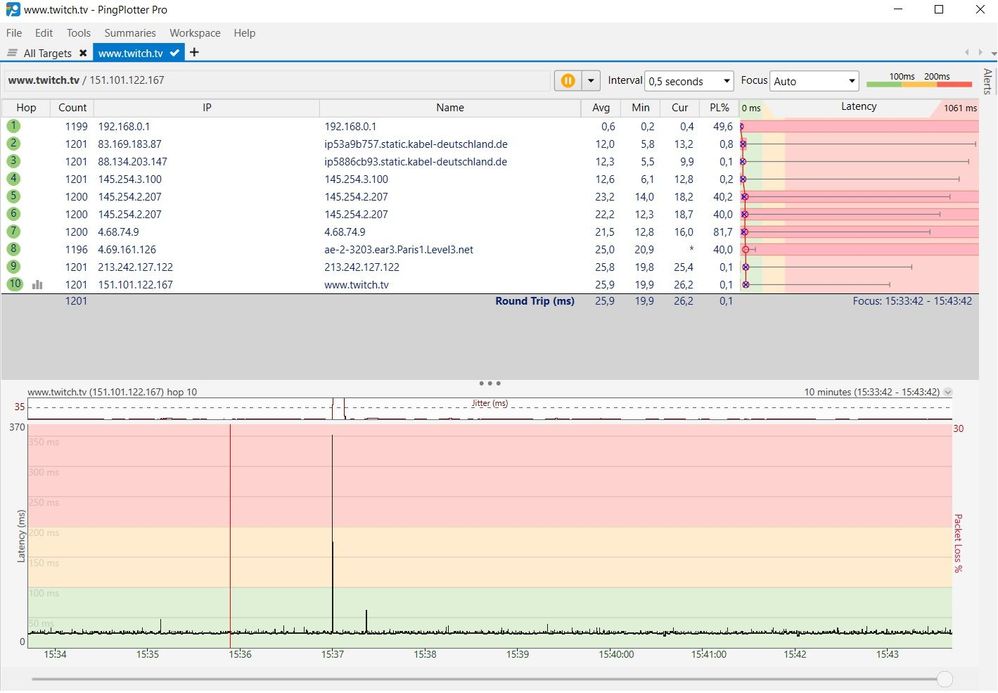Screen dimensions: 998x693
Task: Click the hop 8 green circle icon
Action: (x=13, y=249)
